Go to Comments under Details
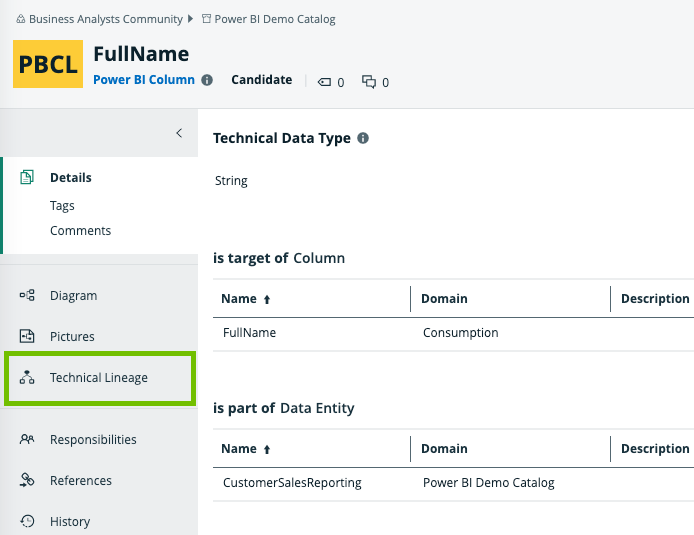Viewport: 694px width, 535px height. coord(80,230)
